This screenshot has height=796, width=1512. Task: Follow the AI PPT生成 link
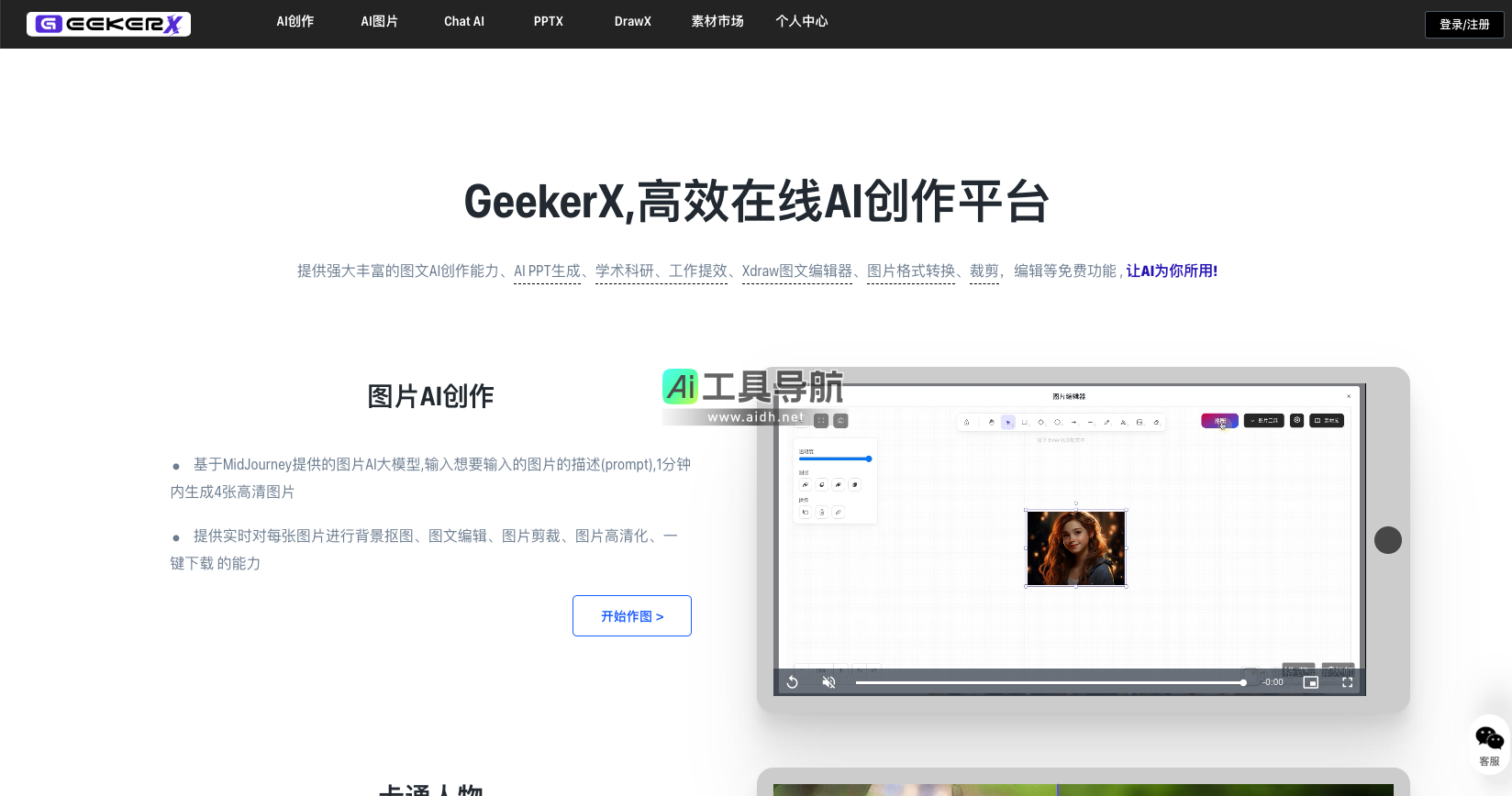[x=547, y=271]
